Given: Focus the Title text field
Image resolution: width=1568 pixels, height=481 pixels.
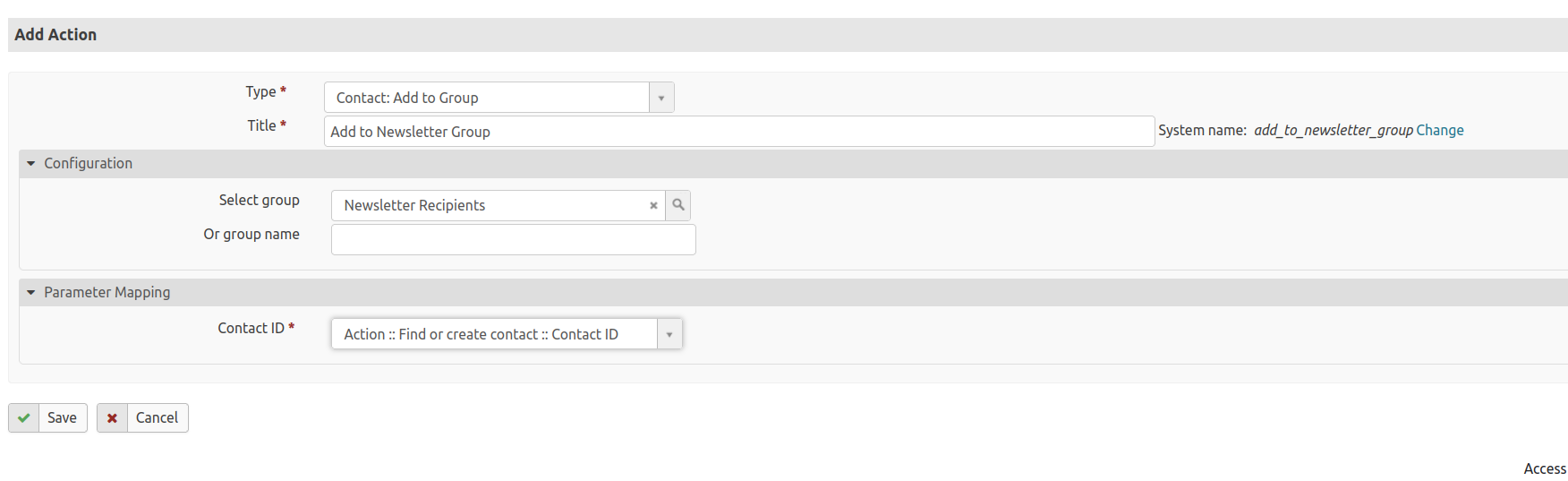Looking at the screenshot, I should (x=738, y=132).
